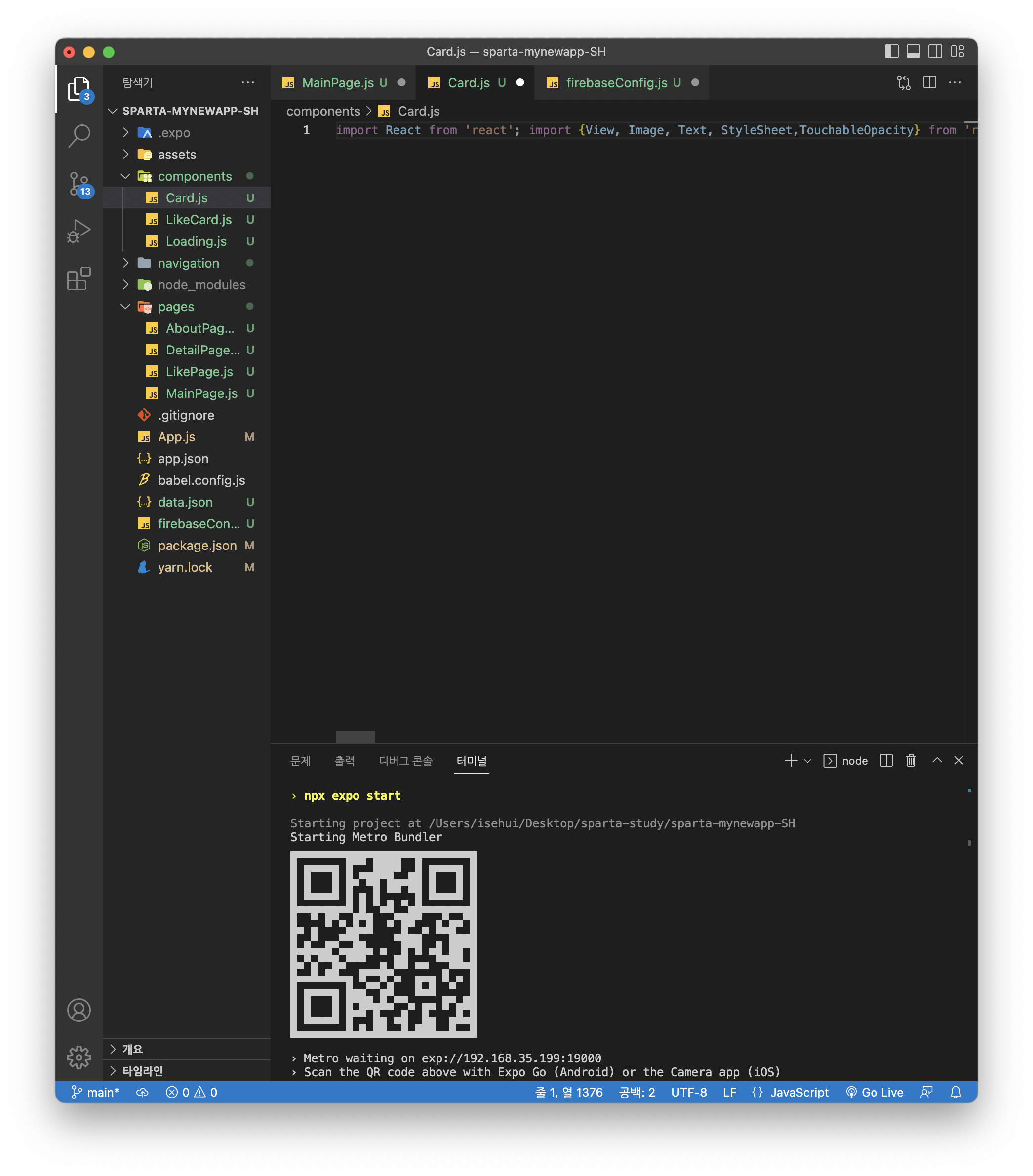Select the node terminal instance
Screen dimensions: 1033x1176
coord(845,761)
